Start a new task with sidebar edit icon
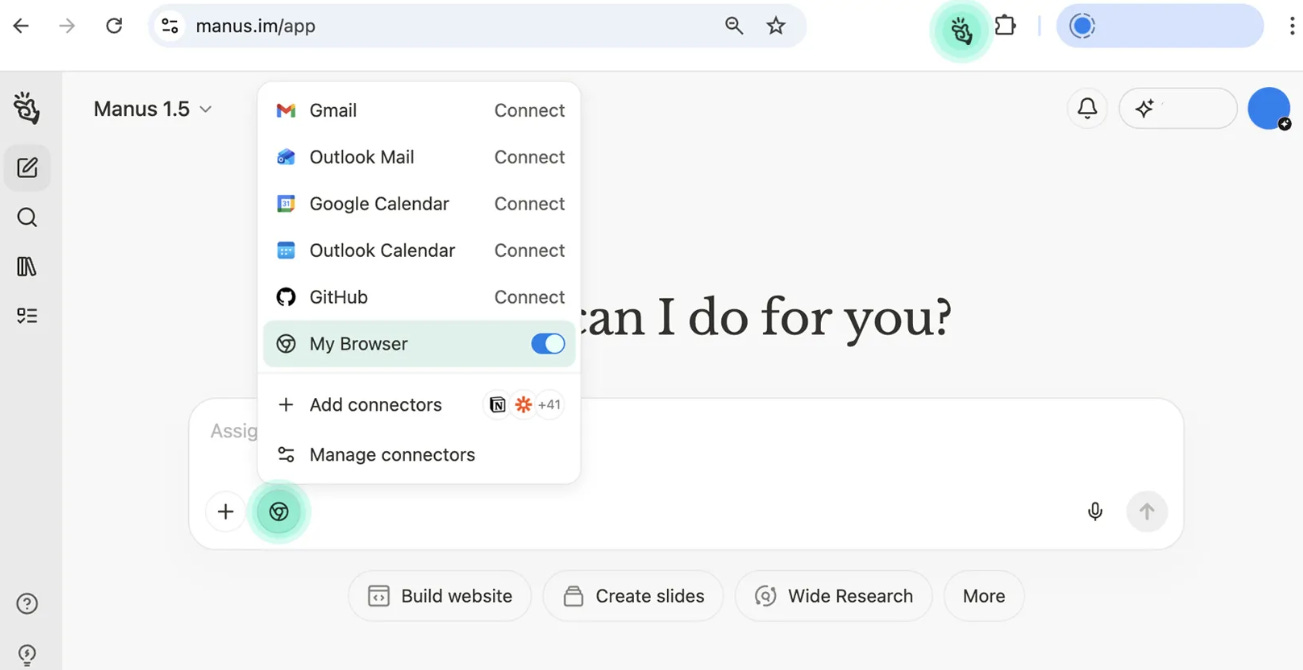 [x=27, y=167]
